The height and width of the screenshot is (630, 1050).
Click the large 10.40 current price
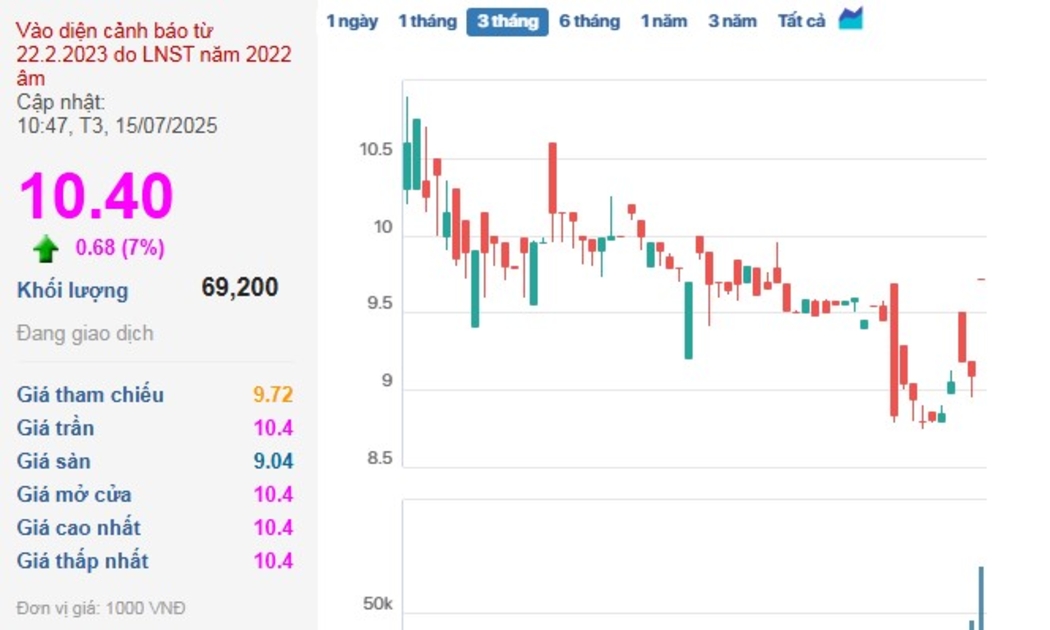click(x=96, y=196)
